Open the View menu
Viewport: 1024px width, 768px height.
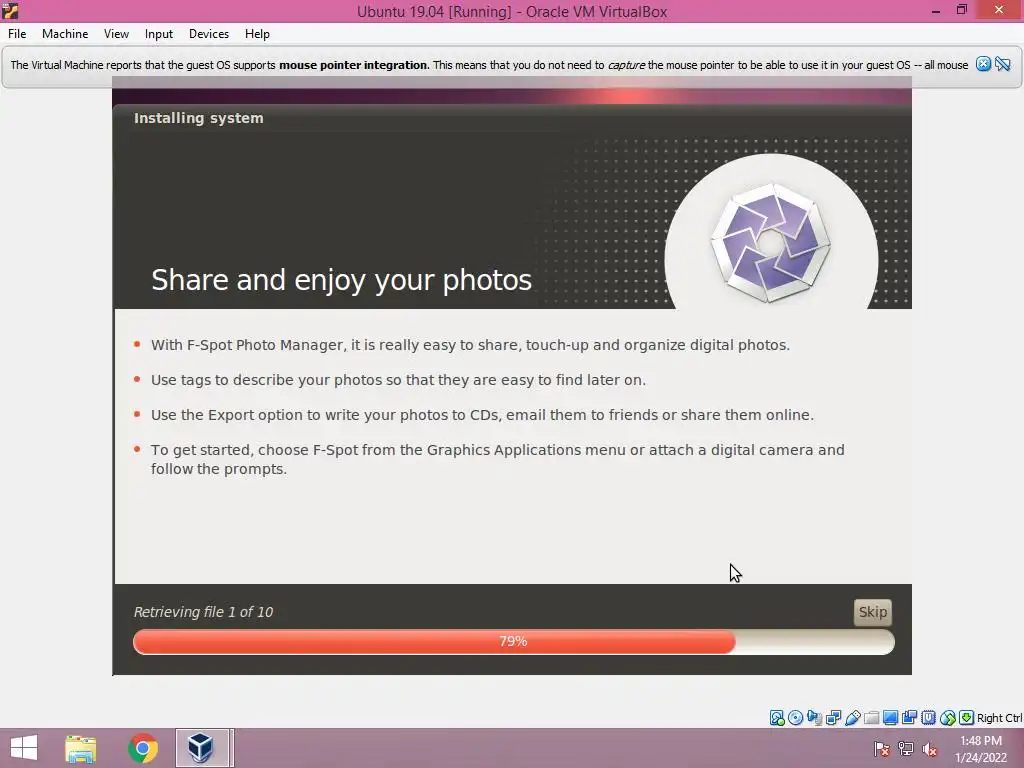click(116, 34)
